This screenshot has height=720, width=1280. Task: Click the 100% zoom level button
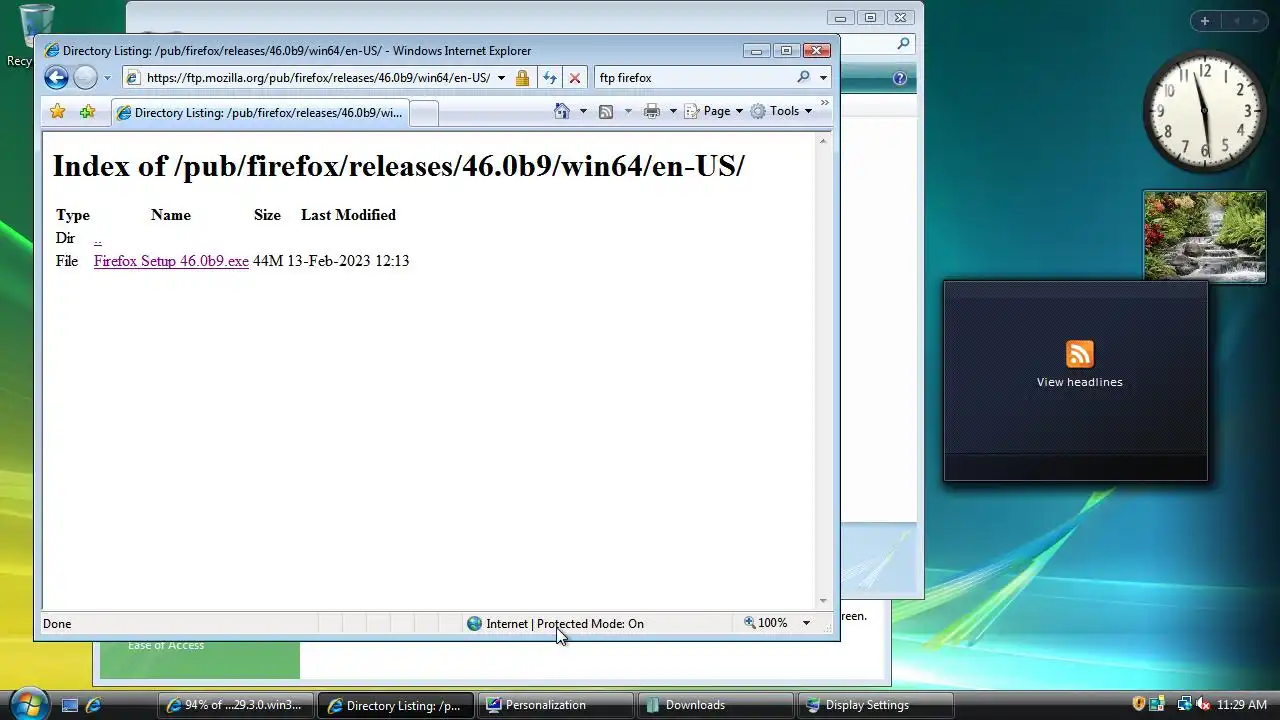(x=766, y=623)
